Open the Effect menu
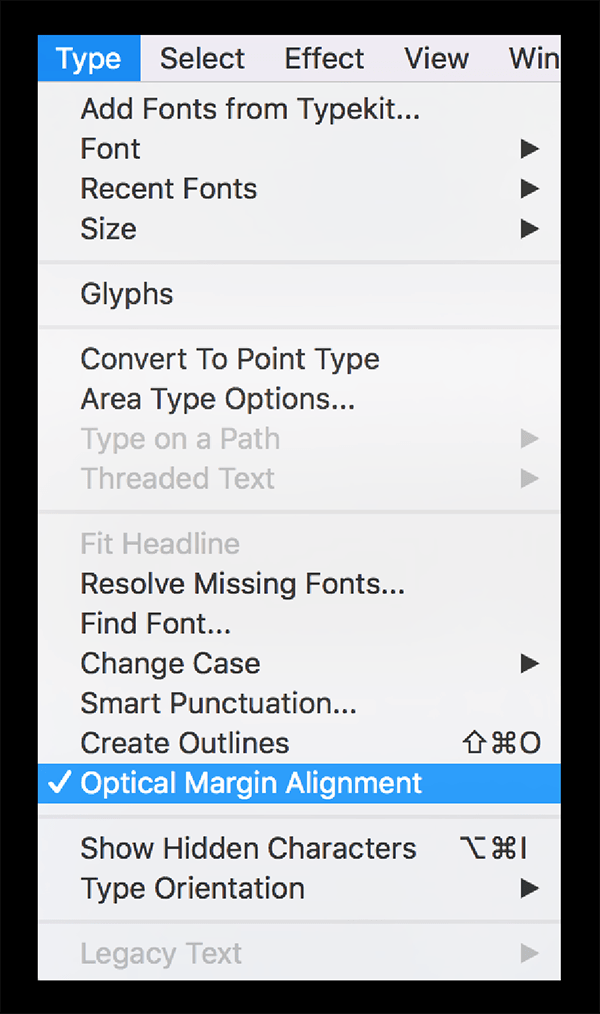 pos(324,58)
